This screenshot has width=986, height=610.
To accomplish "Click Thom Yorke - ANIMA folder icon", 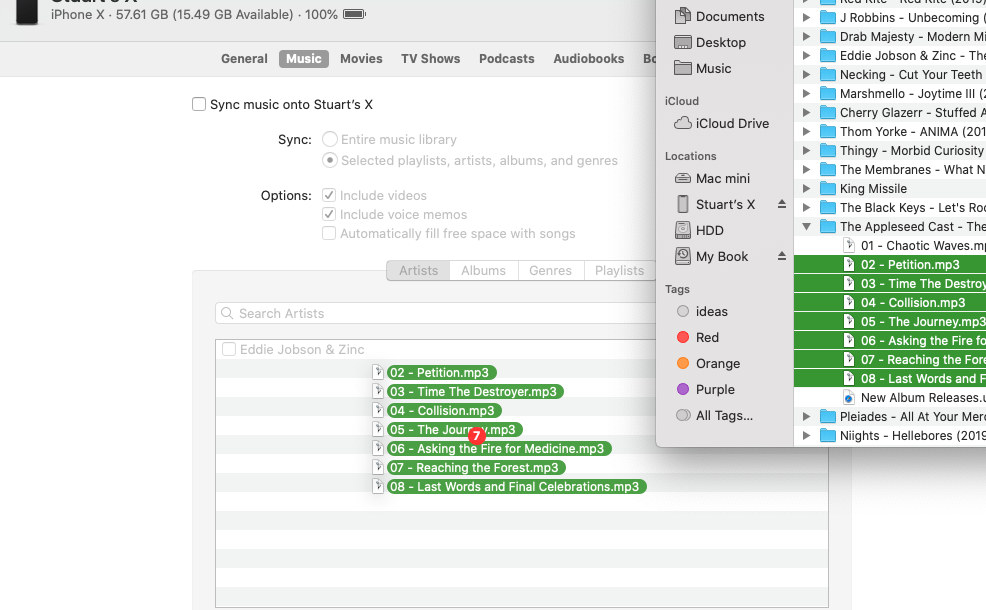I will [x=828, y=131].
